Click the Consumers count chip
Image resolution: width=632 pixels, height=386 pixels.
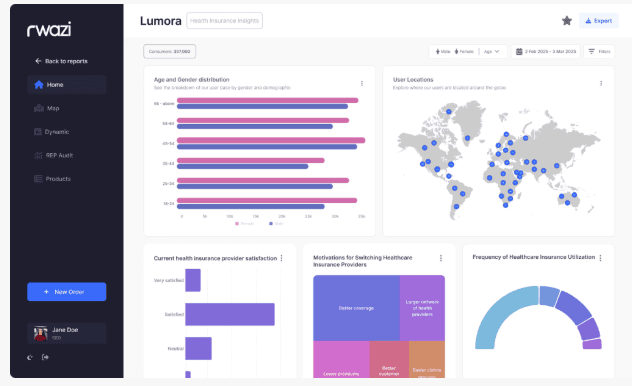tap(169, 52)
